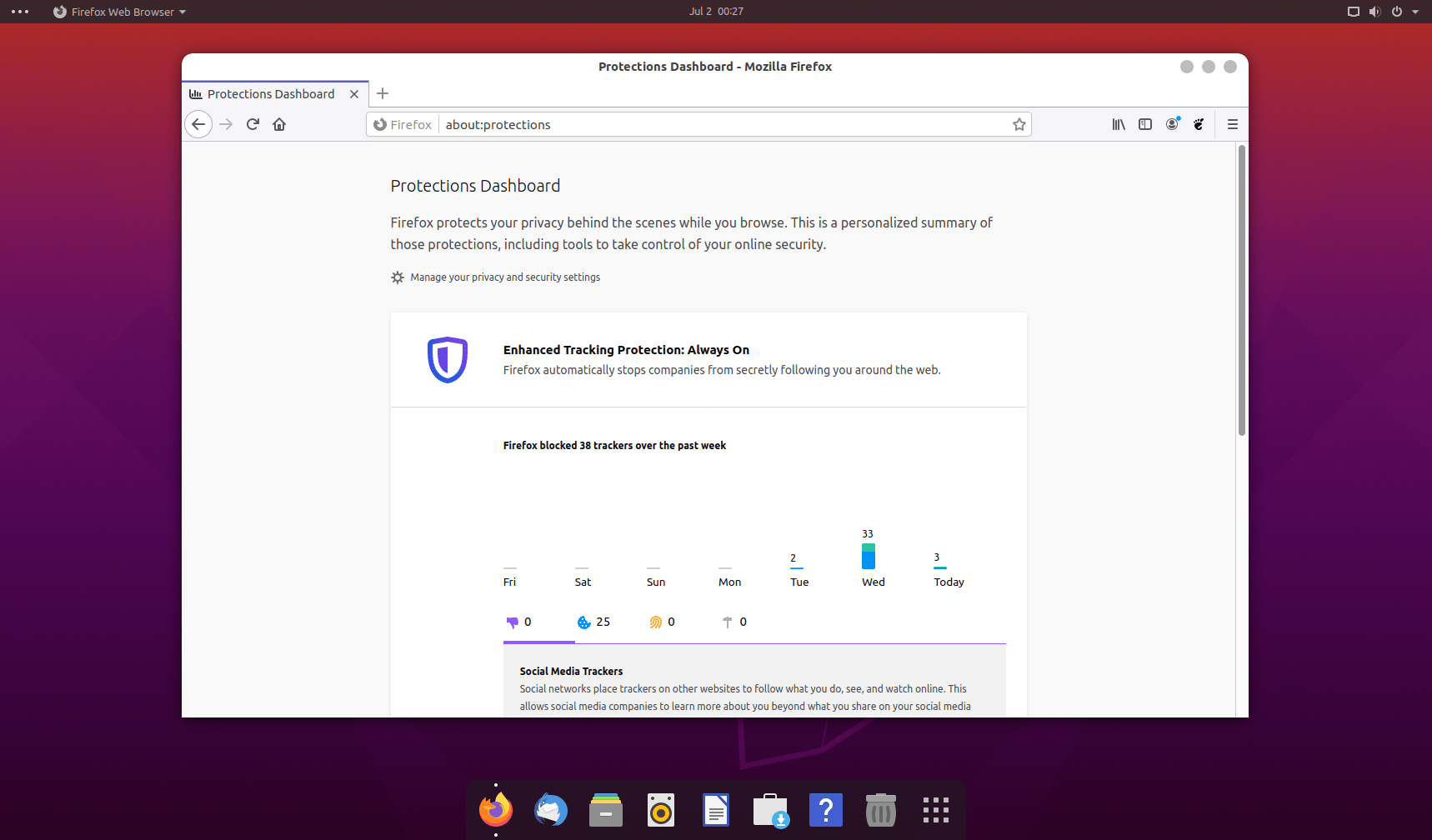Open Files manager from the dock
The height and width of the screenshot is (840, 1432).
(x=606, y=810)
